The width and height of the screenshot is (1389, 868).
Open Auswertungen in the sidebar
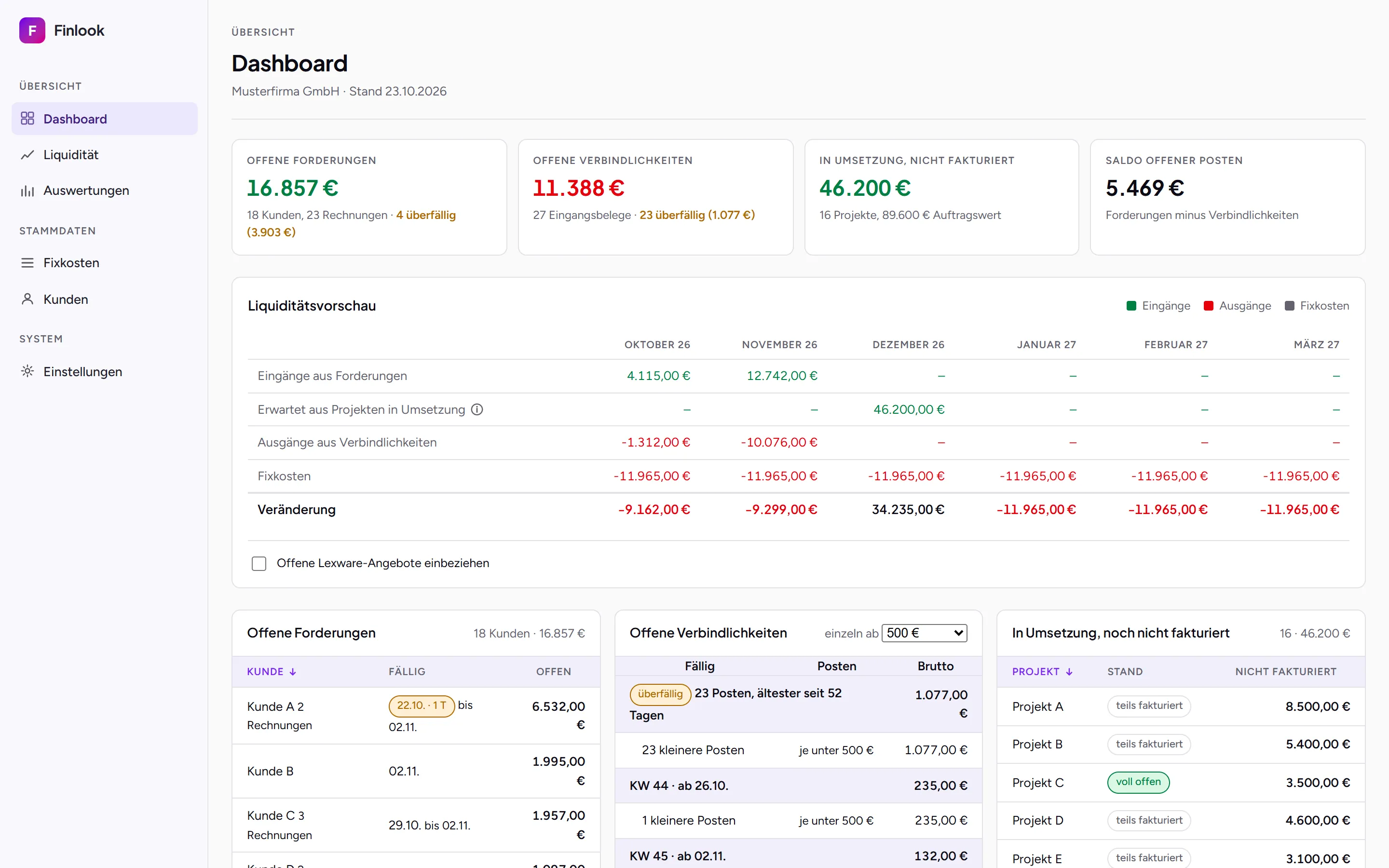(x=105, y=190)
